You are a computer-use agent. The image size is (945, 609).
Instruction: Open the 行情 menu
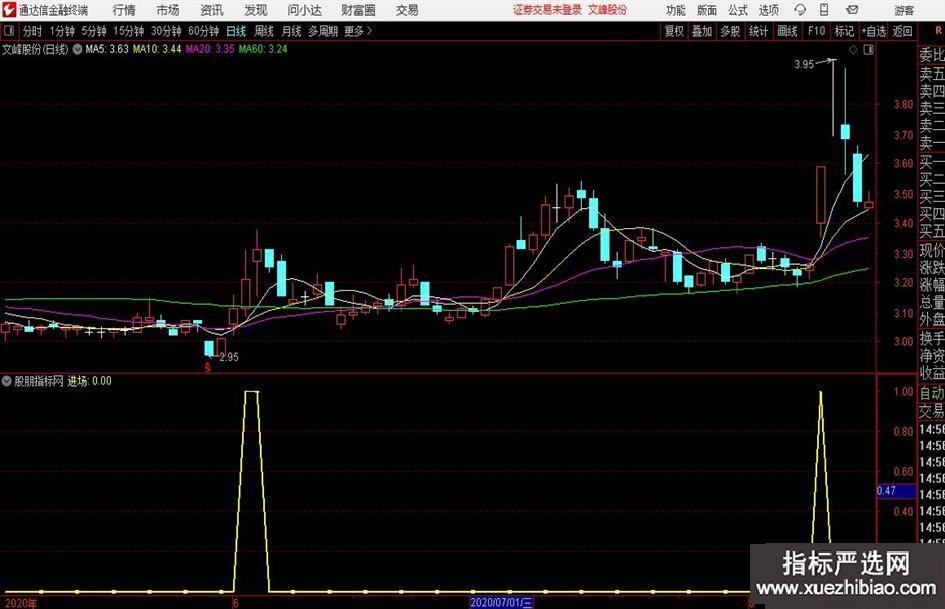click(124, 10)
